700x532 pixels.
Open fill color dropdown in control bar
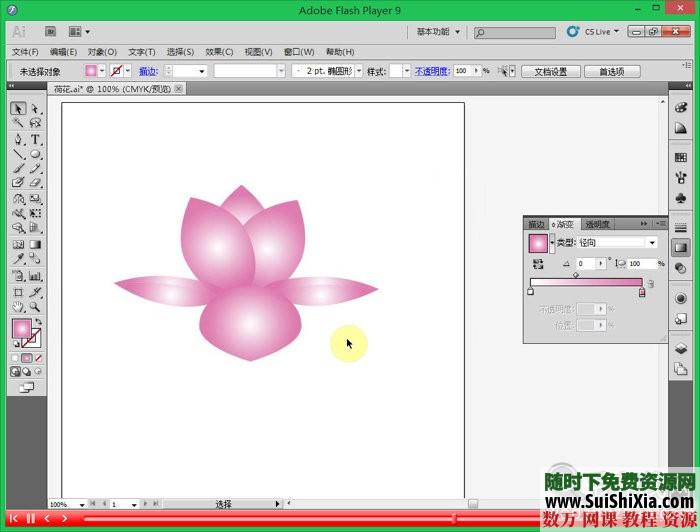click(x=102, y=71)
